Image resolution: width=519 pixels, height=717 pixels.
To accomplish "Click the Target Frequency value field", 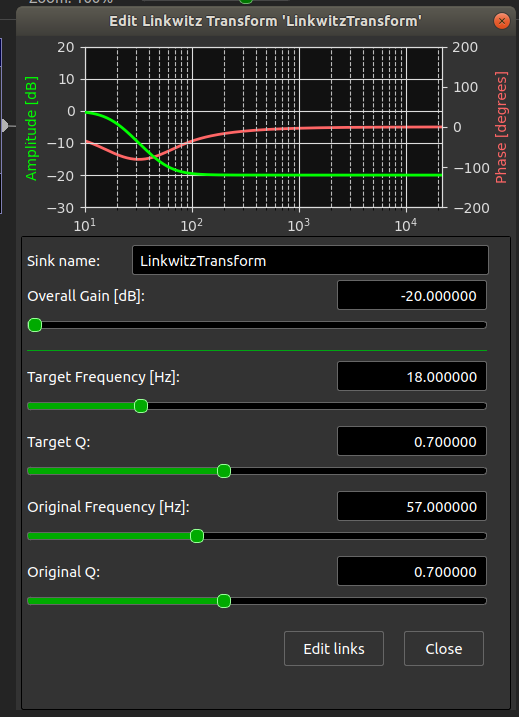I will click(x=412, y=376).
